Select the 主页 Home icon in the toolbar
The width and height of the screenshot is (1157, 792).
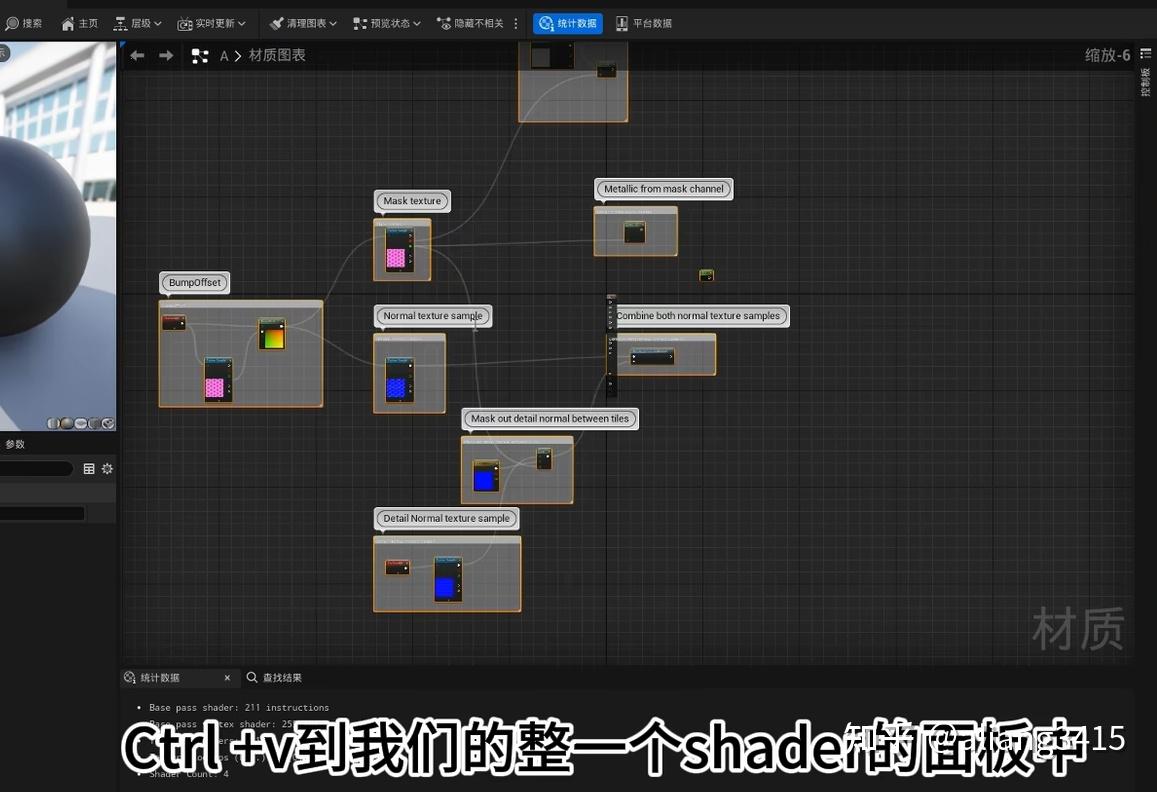[67, 23]
